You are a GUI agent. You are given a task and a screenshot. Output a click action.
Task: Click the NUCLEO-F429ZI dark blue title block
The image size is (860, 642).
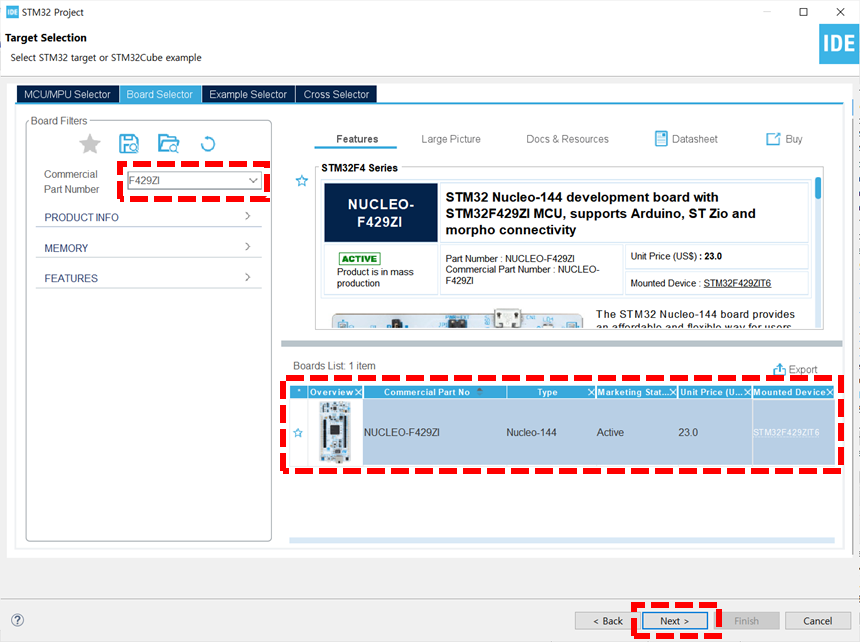[x=381, y=213]
